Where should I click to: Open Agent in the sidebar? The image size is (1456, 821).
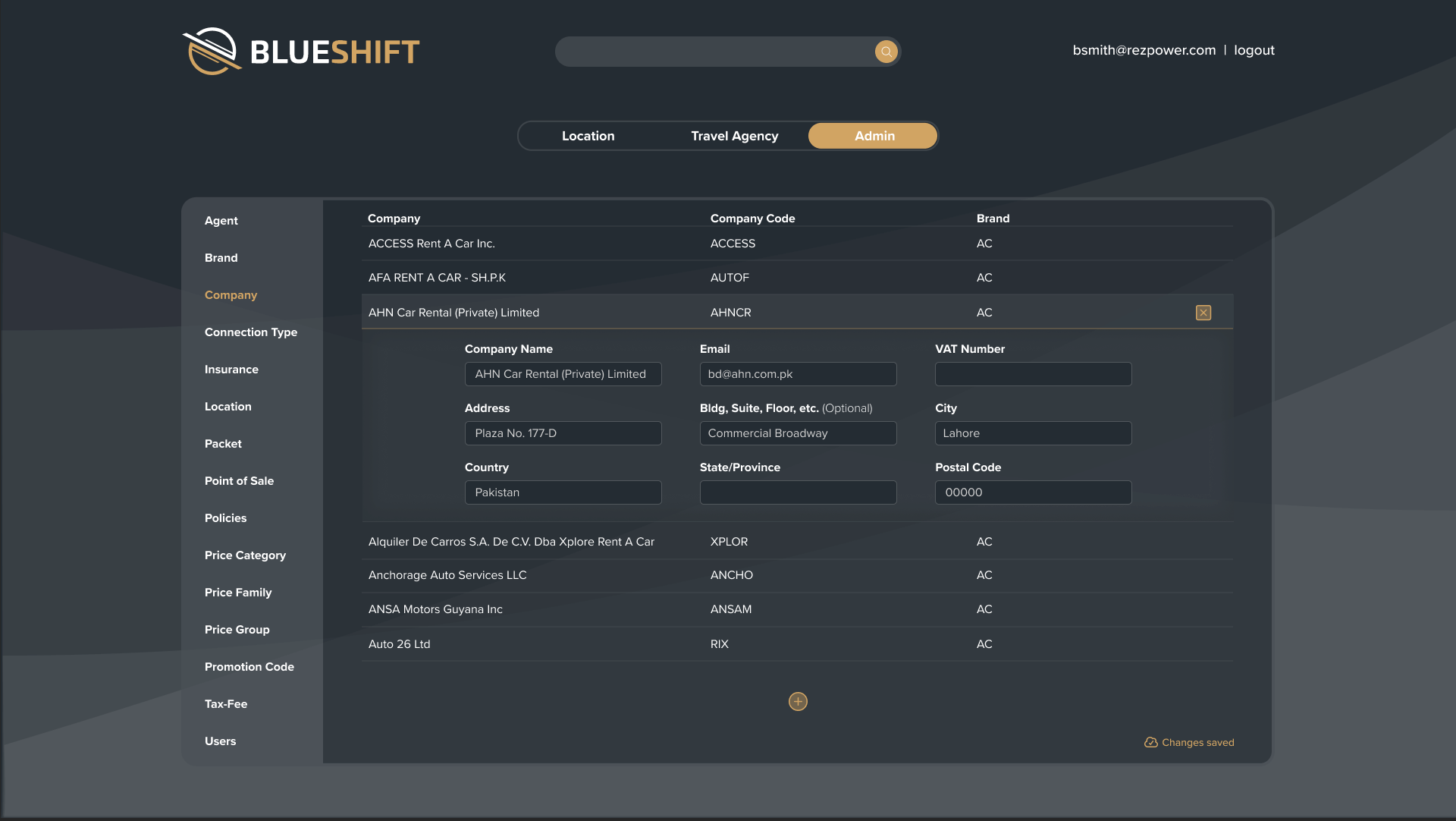(x=221, y=221)
